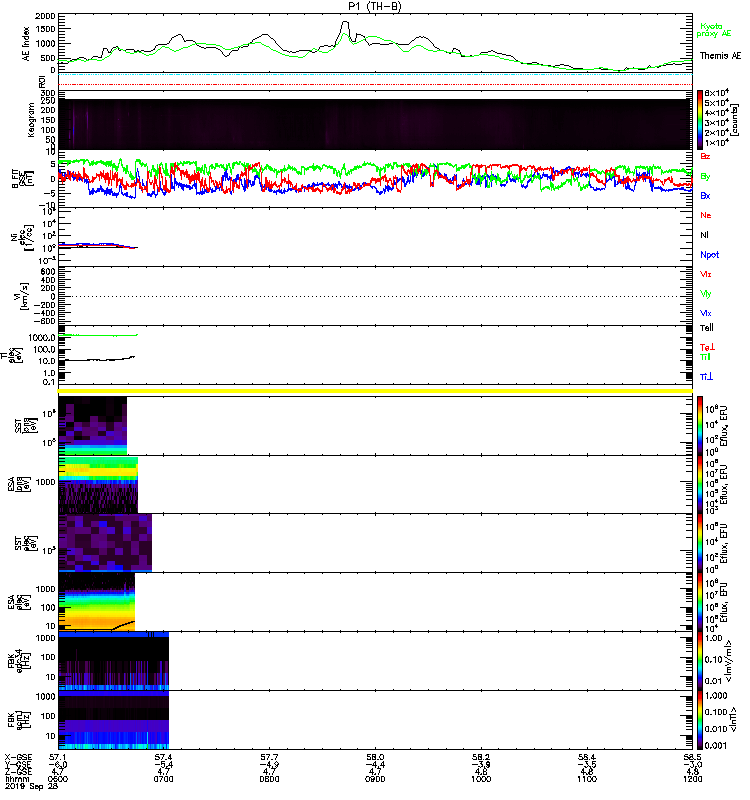750x800 pixels.
Task: Click the 0700 time tick label
Action: pyautogui.click(x=163, y=779)
